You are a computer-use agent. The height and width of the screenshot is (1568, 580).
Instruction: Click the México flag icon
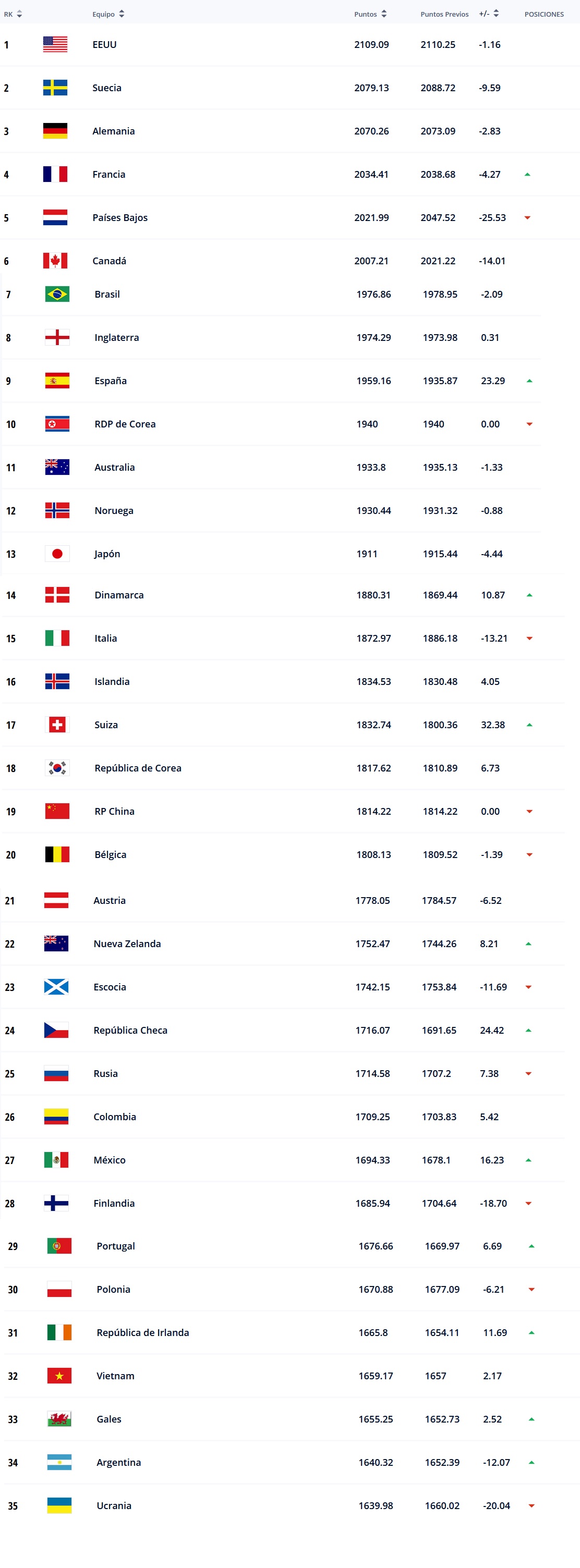point(56,1160)
